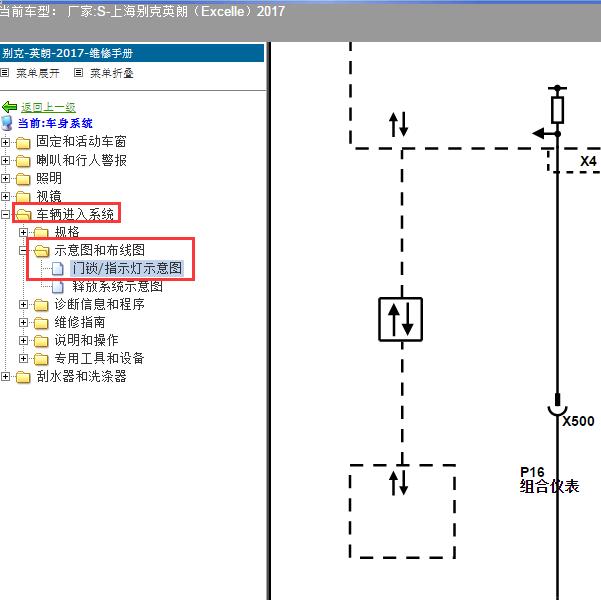Select 固定和活动车窗 in the tree
The image size is (601, 600).
click(x=81, y=141)
